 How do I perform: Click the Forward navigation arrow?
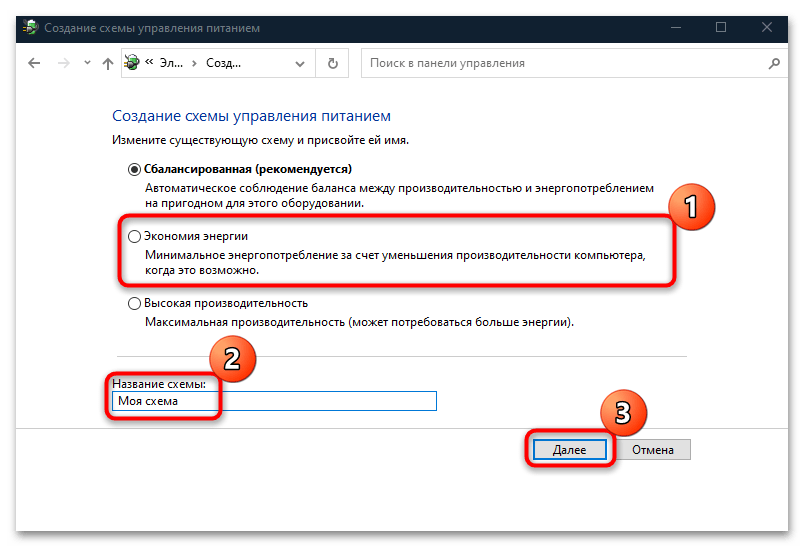pyautogui.click(x=62, y=63)
